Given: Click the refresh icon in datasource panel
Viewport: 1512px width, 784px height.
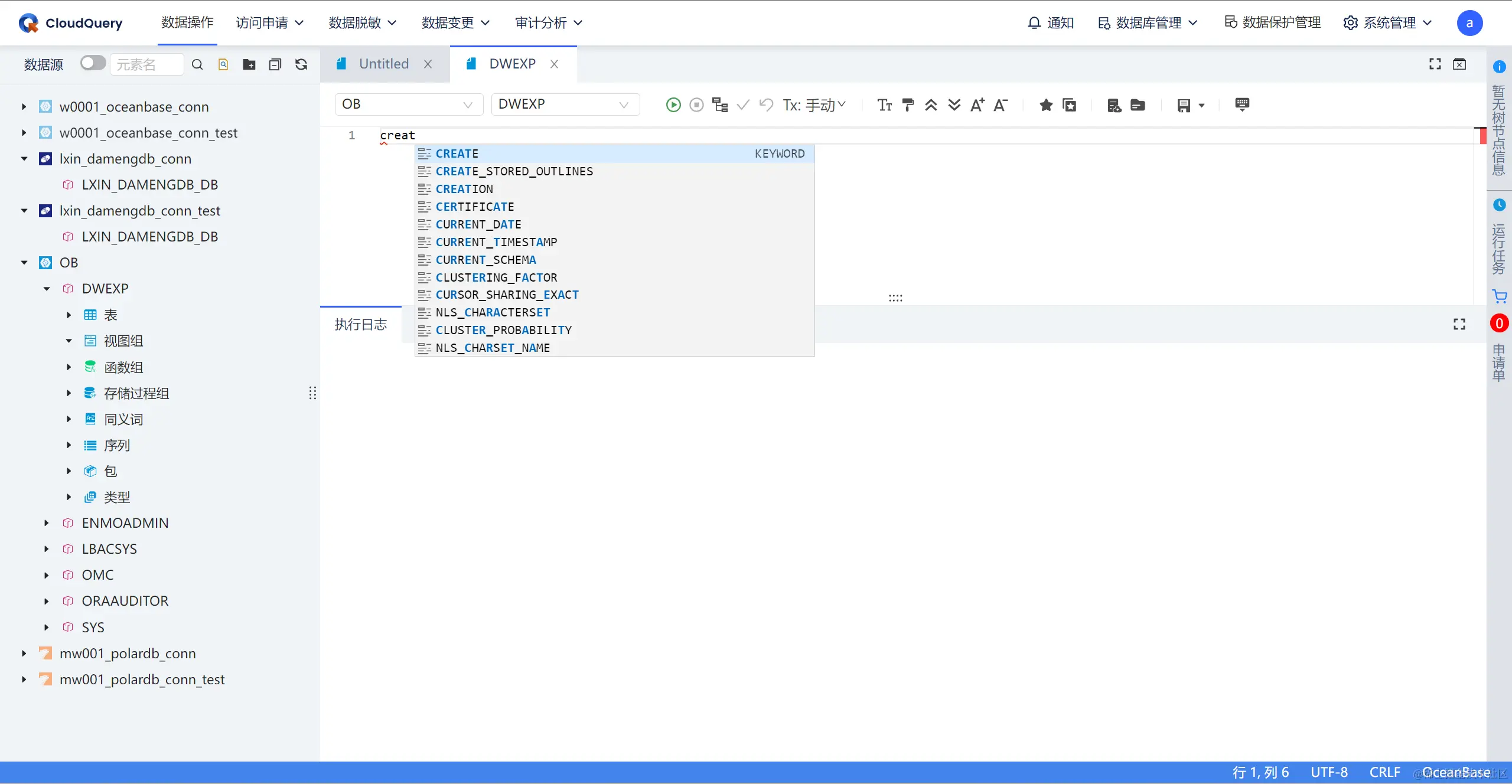Looking at the screenshot, I should (x=301, y=64).
